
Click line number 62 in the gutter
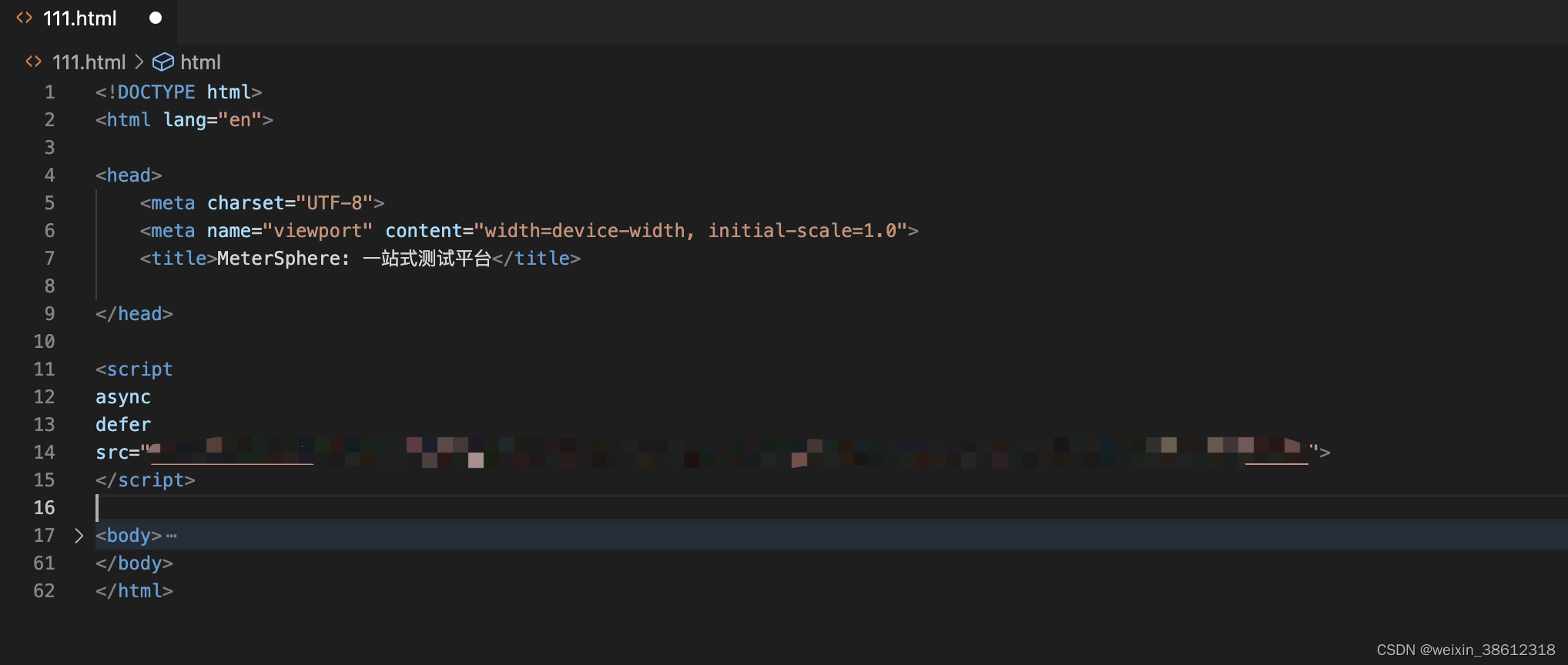44,591
